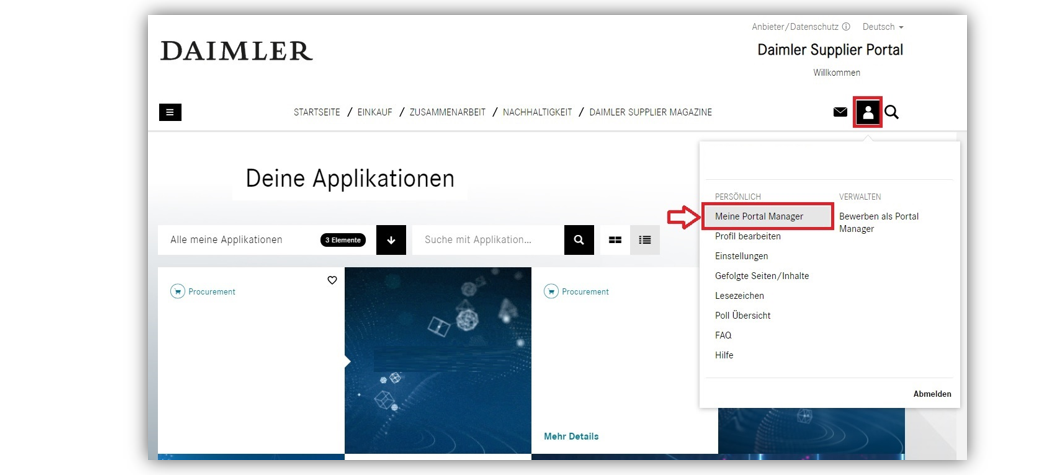1061x475 pixels.
Task: Click the heart favorite icon on first card
Action: click(332, 280)
